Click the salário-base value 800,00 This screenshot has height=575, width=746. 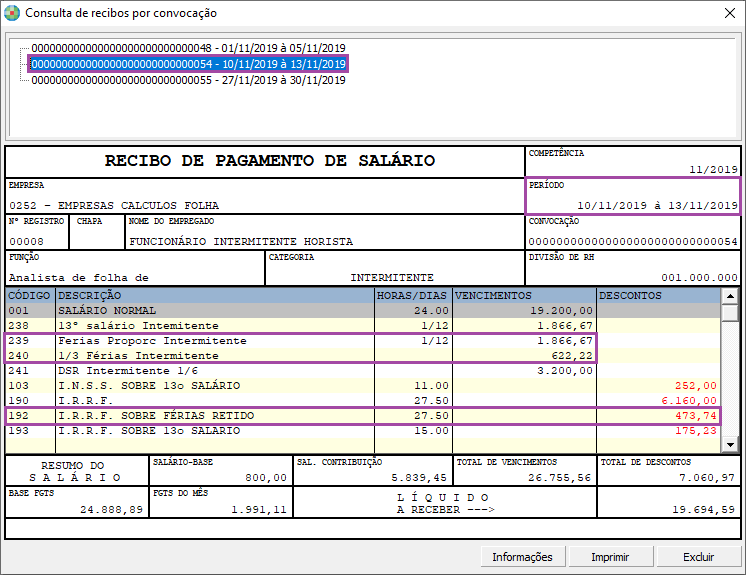coord(266,478)
